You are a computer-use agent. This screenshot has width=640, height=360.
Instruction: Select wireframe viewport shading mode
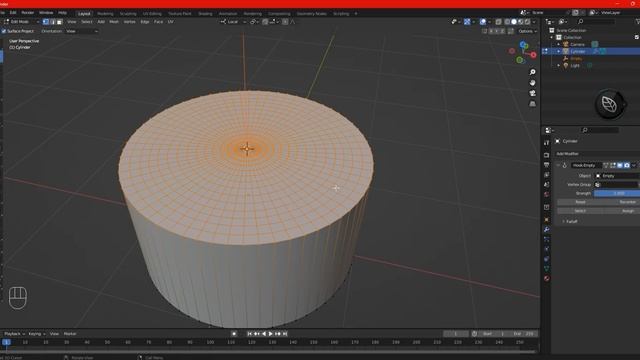pos(507,22)
